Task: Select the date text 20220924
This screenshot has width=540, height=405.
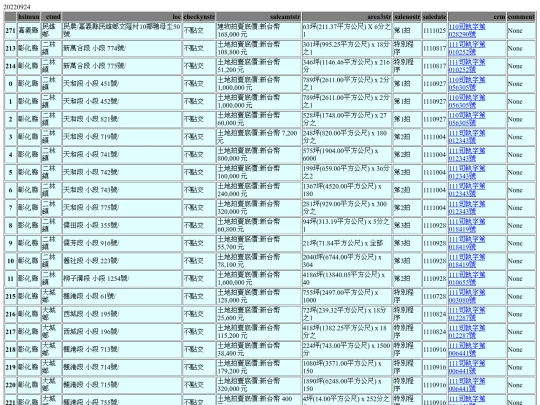Action: (17, 7)
